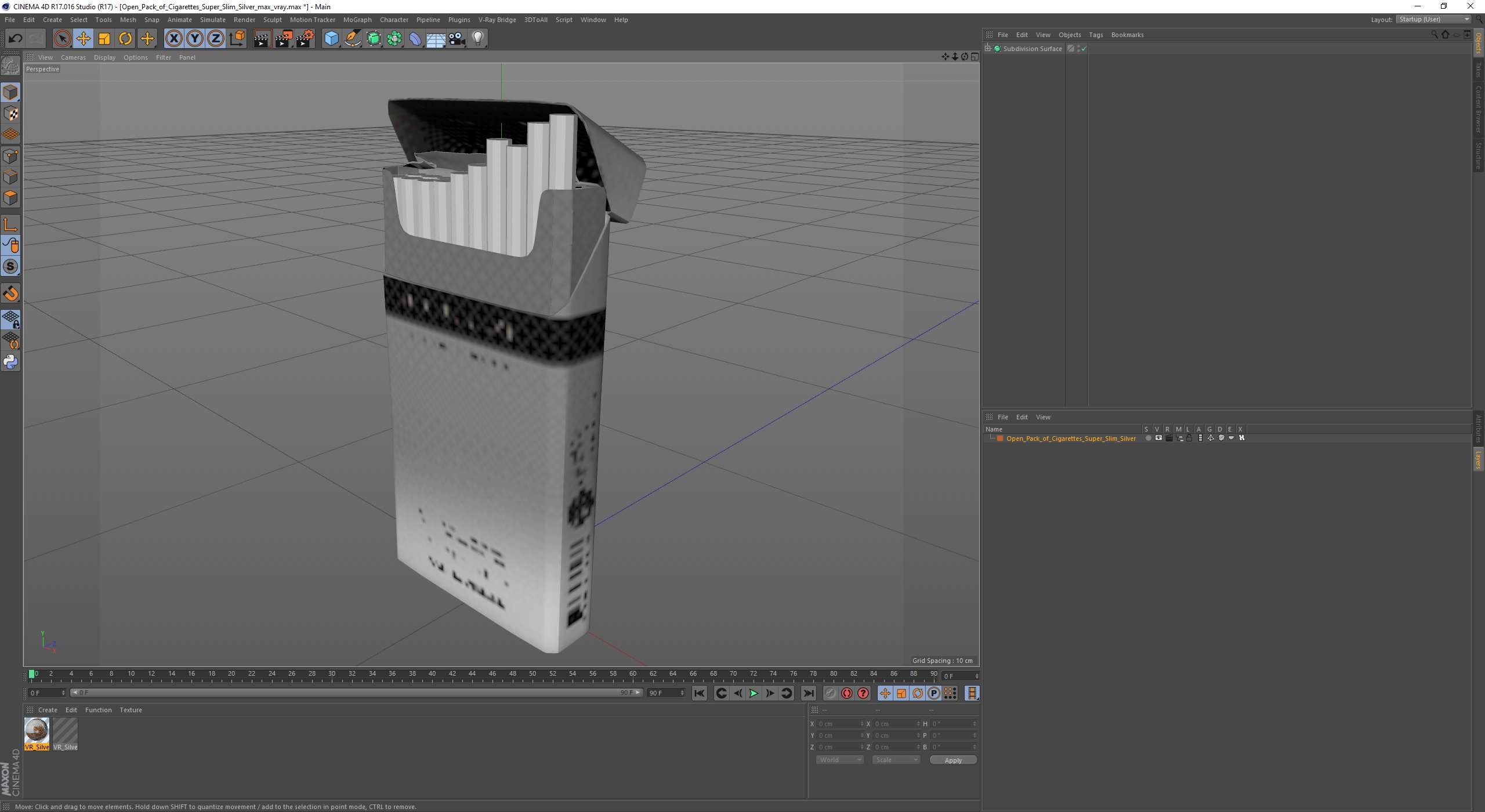1485x812 pixels.
Task: Click the viewport maximize toggle icon
Action: (974, 57)
